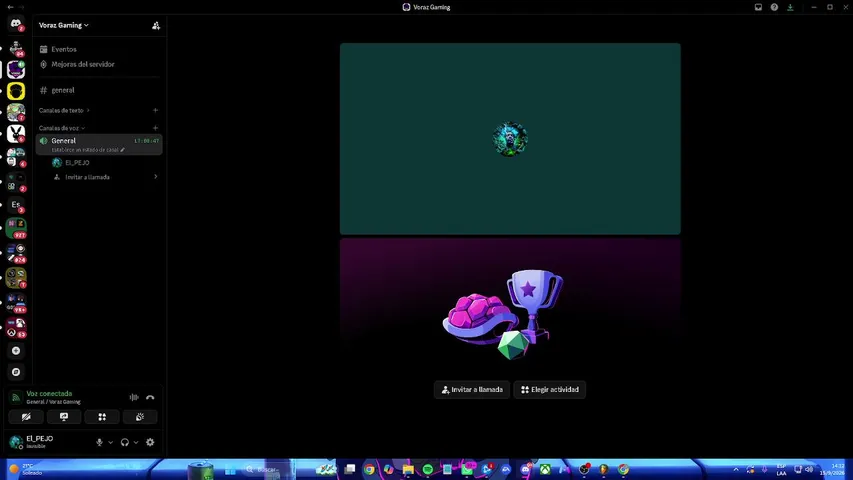Disconnect from voice with hang-up icon
This screenshot has height=480, width=853.
tap(150, 397)
